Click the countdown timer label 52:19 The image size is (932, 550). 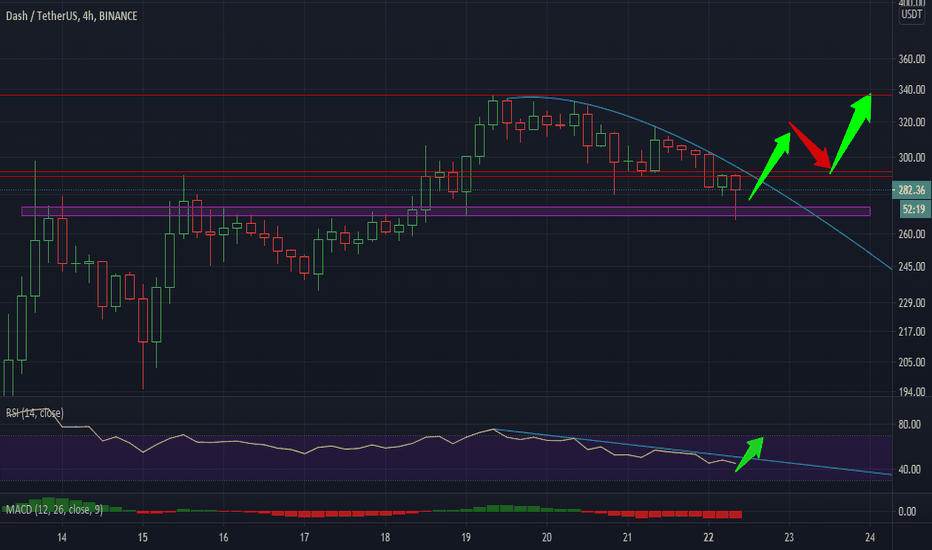click(x=913, y=209)
